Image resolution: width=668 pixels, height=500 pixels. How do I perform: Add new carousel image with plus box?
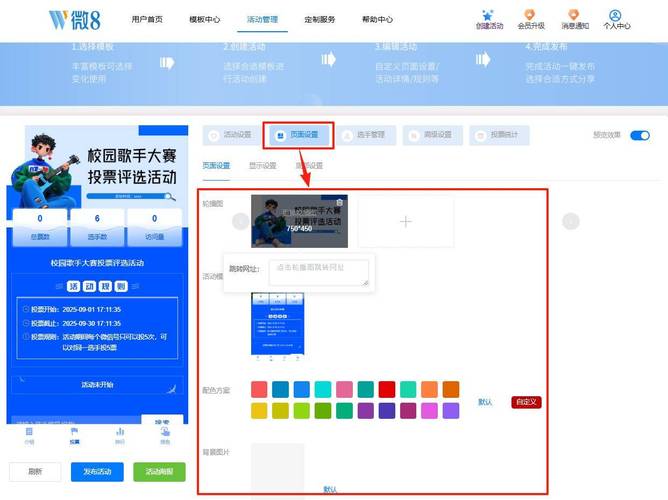(x=405, y=221)
